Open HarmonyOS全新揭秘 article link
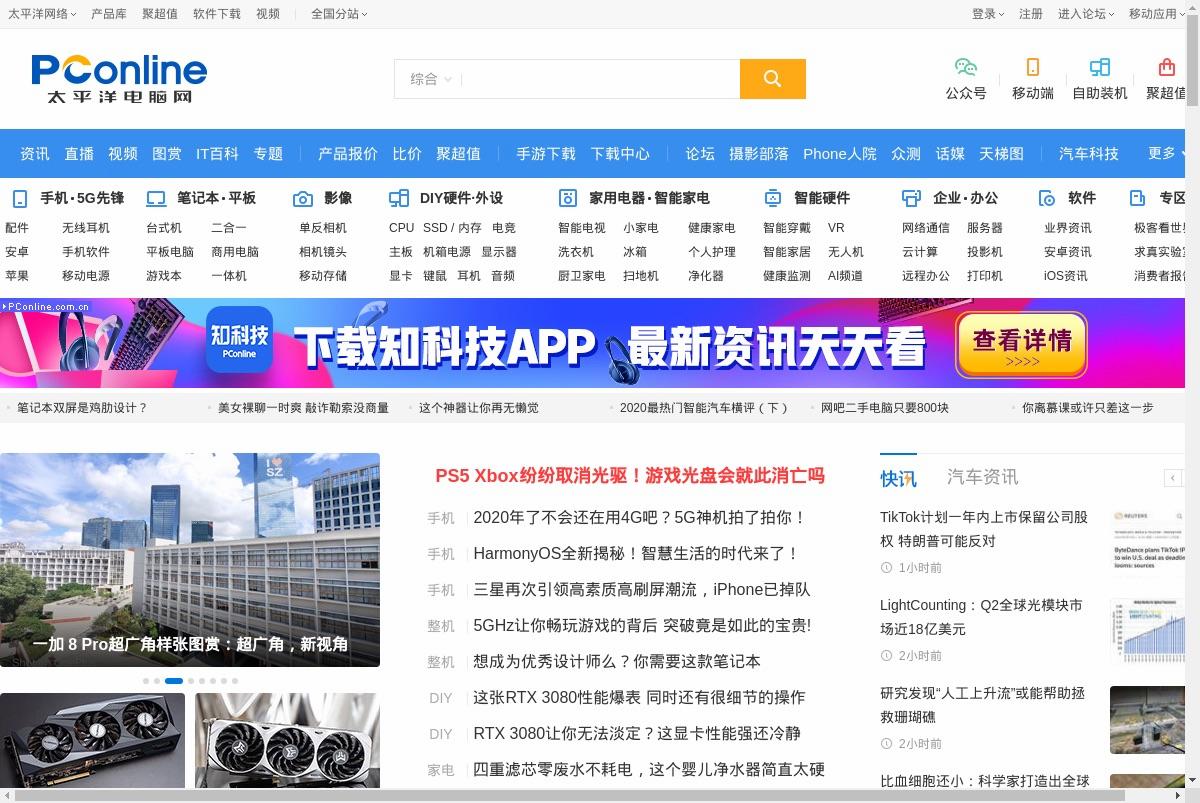 coord(637,553)
